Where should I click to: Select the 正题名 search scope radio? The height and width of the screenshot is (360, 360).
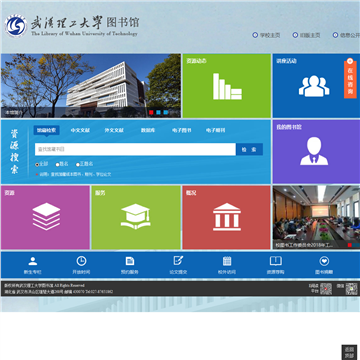(x=78, y=165)
